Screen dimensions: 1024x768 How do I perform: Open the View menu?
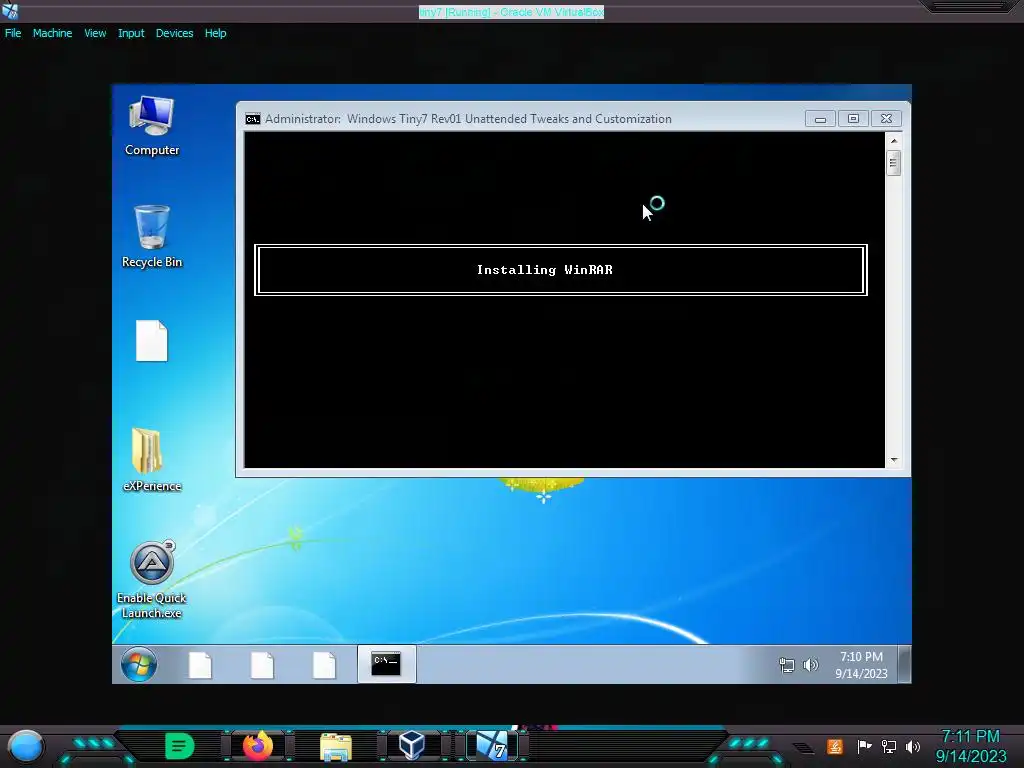95,33
